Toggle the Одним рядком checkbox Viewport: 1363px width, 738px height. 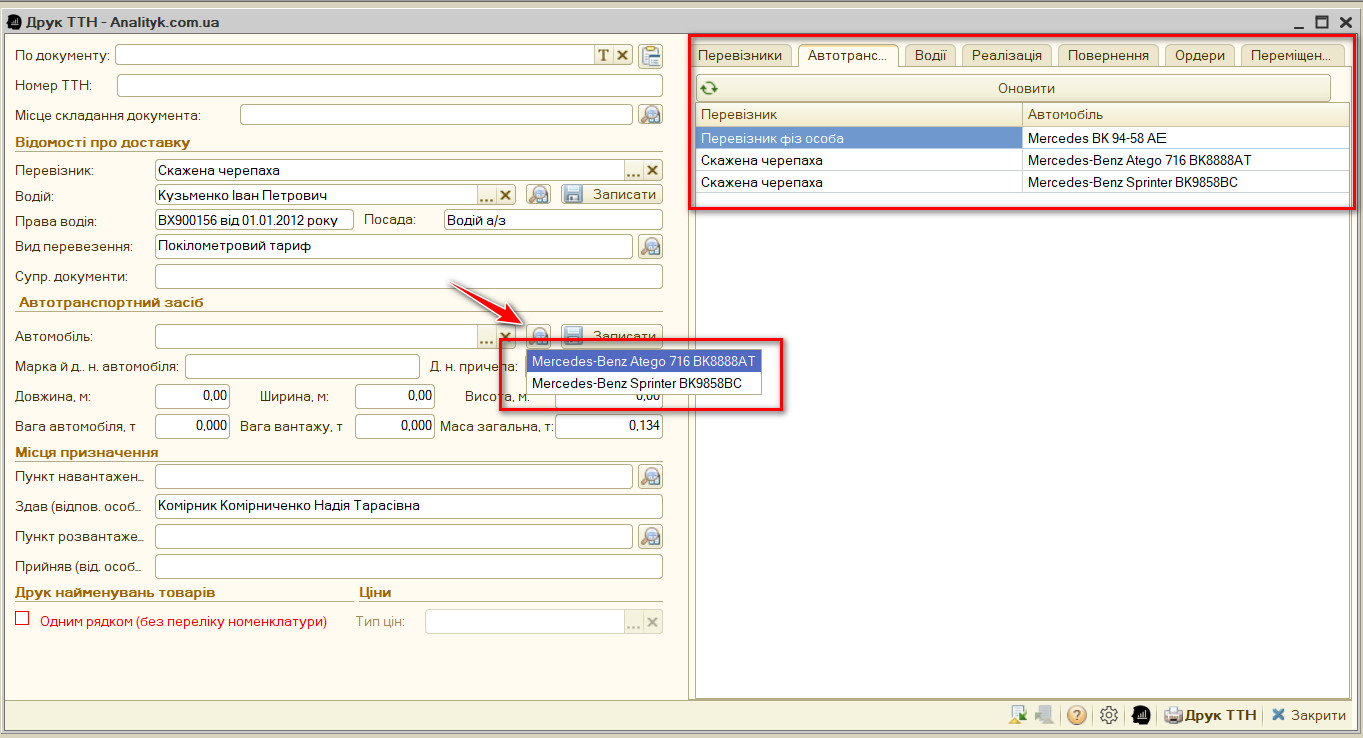[23, 619]
